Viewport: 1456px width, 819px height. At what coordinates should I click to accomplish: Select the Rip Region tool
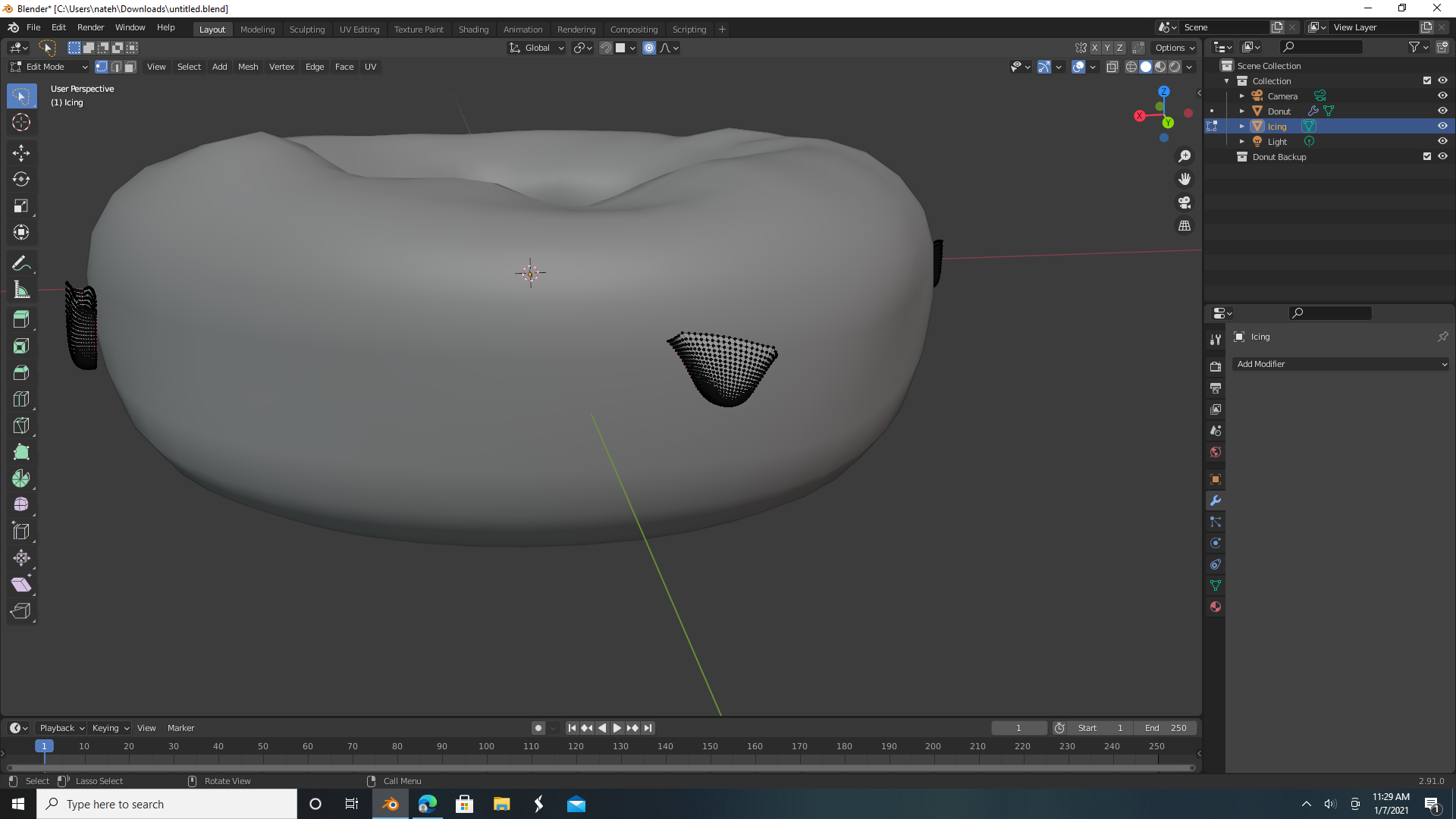pos(21,611)
